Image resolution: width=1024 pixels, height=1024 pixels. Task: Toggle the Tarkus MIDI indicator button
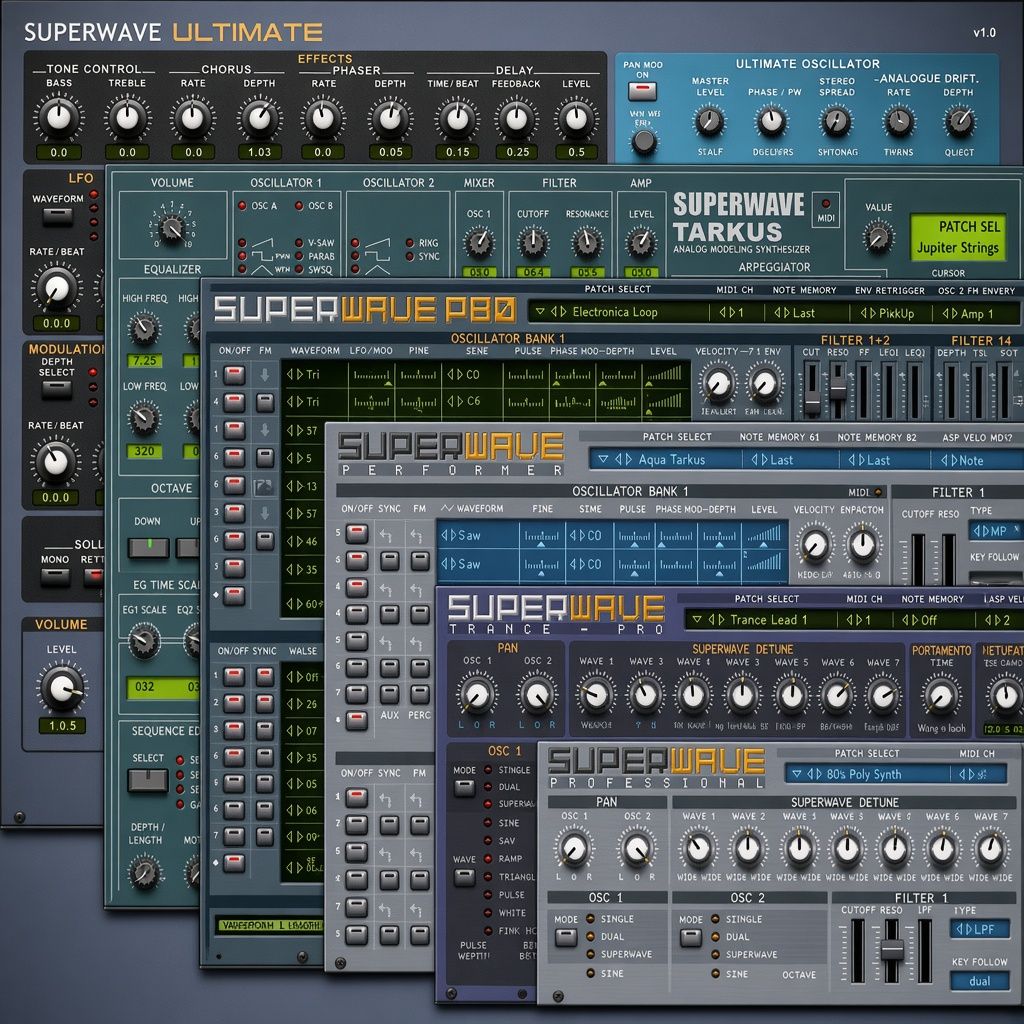click(825, 210)
